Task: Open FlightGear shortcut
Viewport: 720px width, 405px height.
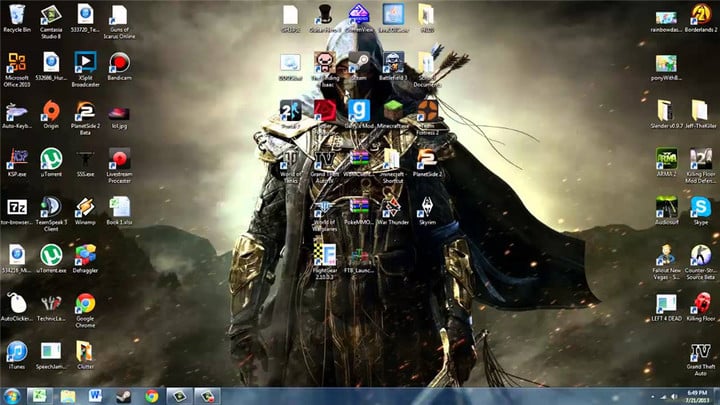Action: click(x=325, y=262)
